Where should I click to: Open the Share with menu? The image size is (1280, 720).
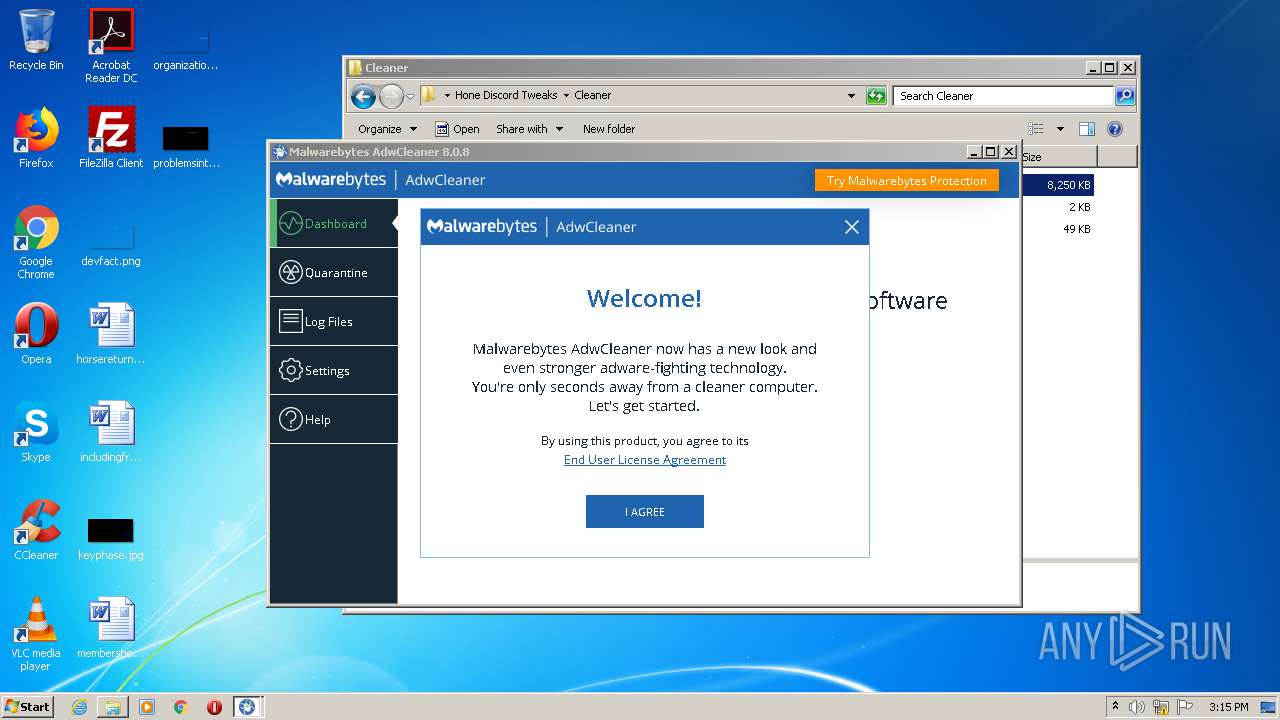pyautogui.click(x=529, y=129)
